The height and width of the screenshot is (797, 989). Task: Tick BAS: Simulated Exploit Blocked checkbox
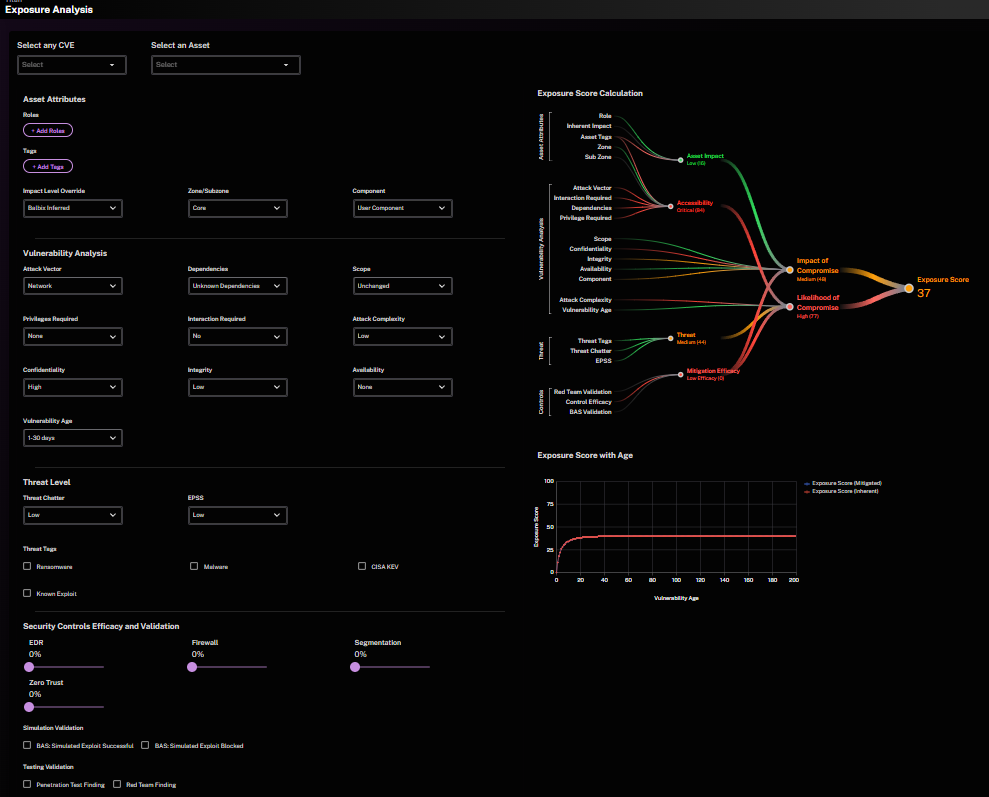coord(145,745)
